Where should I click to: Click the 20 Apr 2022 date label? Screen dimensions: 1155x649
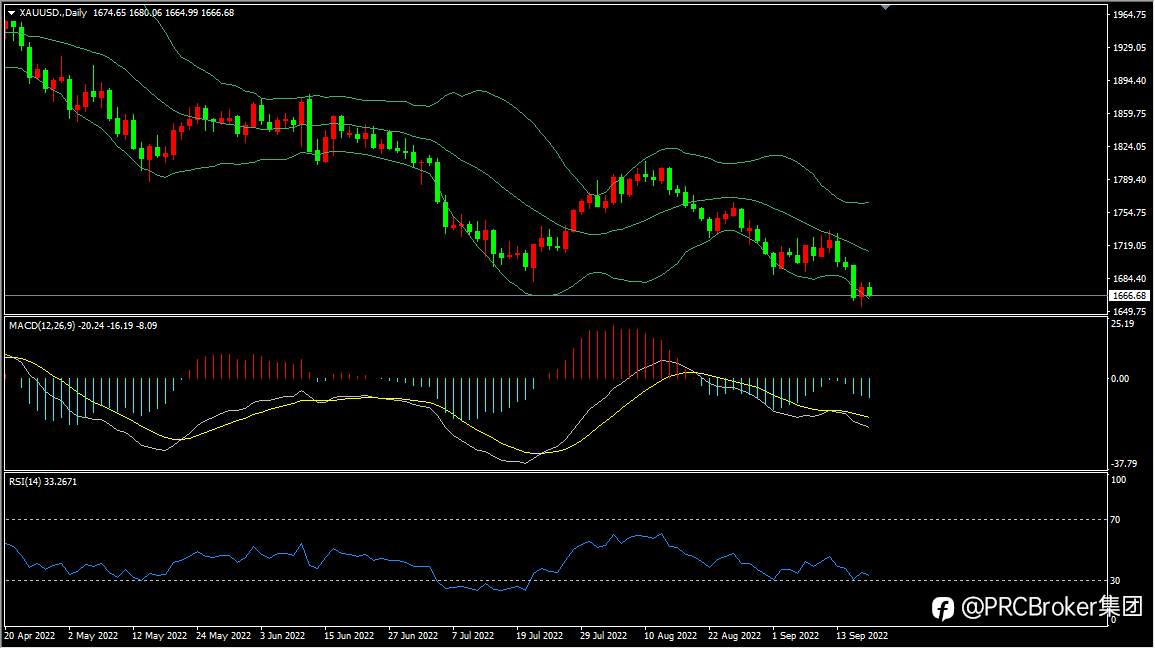(x=29, y=636)
